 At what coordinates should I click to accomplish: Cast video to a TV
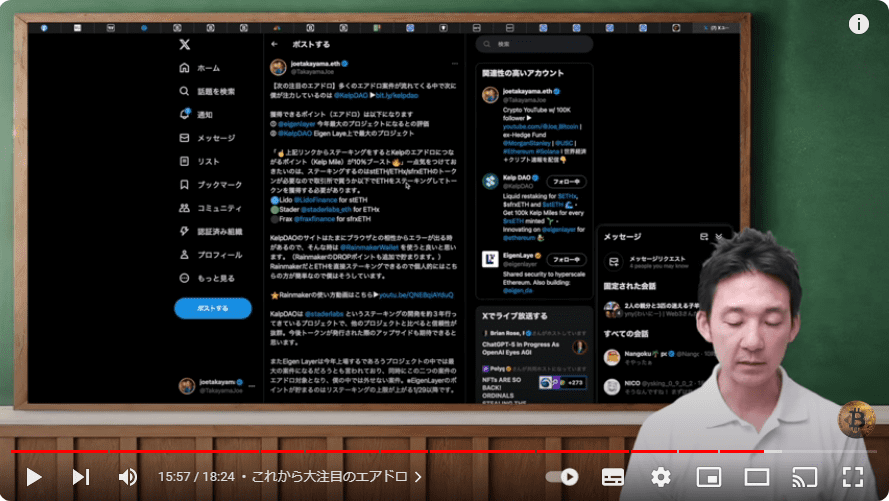(805, 477)
